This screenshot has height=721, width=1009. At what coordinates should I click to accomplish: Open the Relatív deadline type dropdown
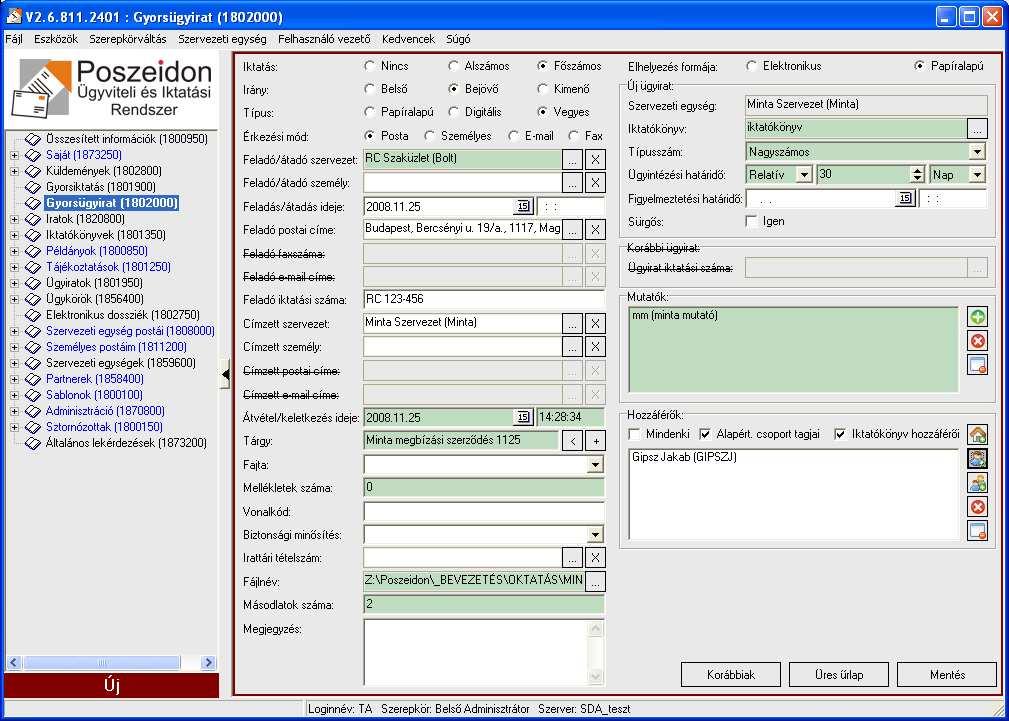pyautogui.click(x=804, y=174)
